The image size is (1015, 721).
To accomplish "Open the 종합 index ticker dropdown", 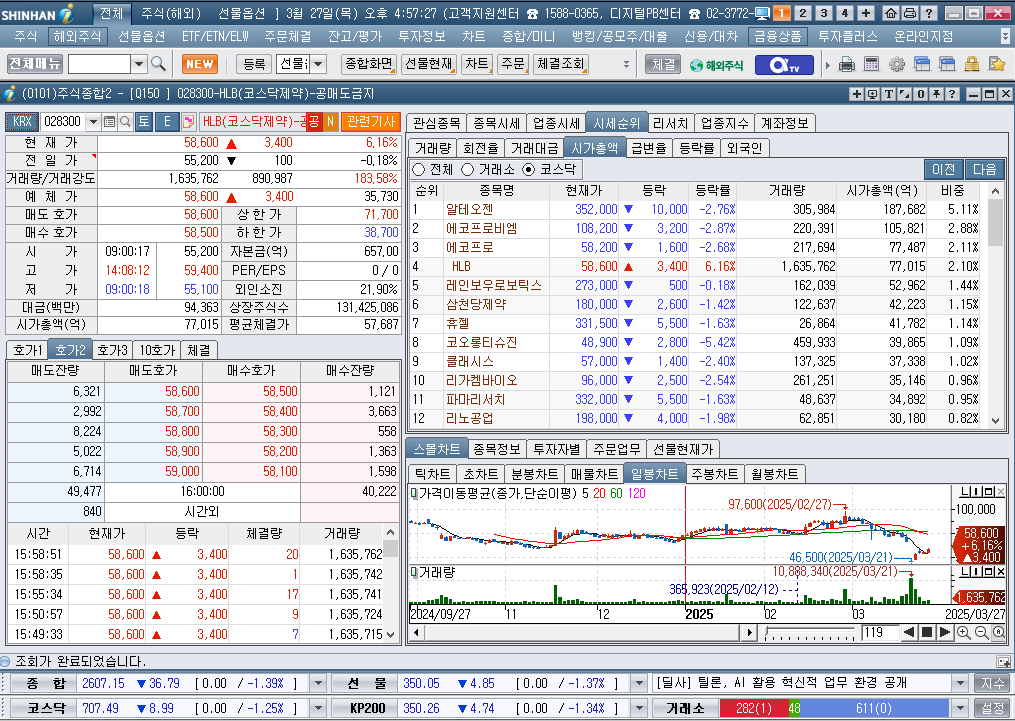I will (x=318, y=683).
